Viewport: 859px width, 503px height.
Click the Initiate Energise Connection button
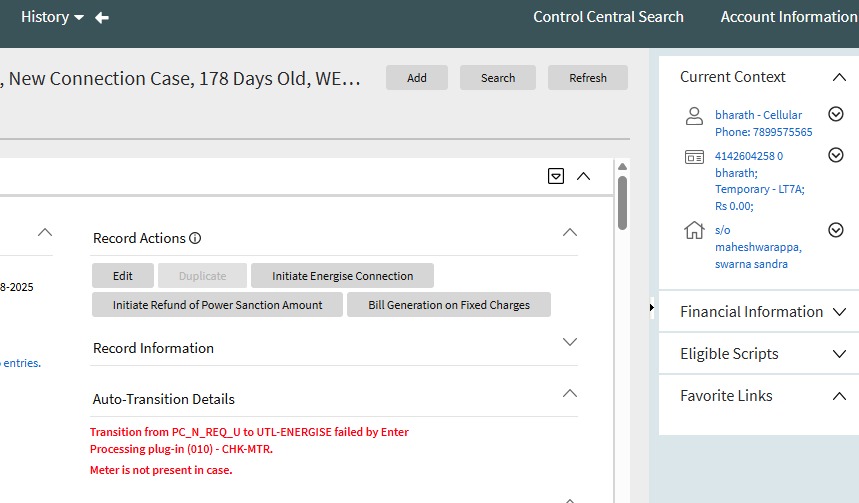pyautogui.click(x=342, y=276)
